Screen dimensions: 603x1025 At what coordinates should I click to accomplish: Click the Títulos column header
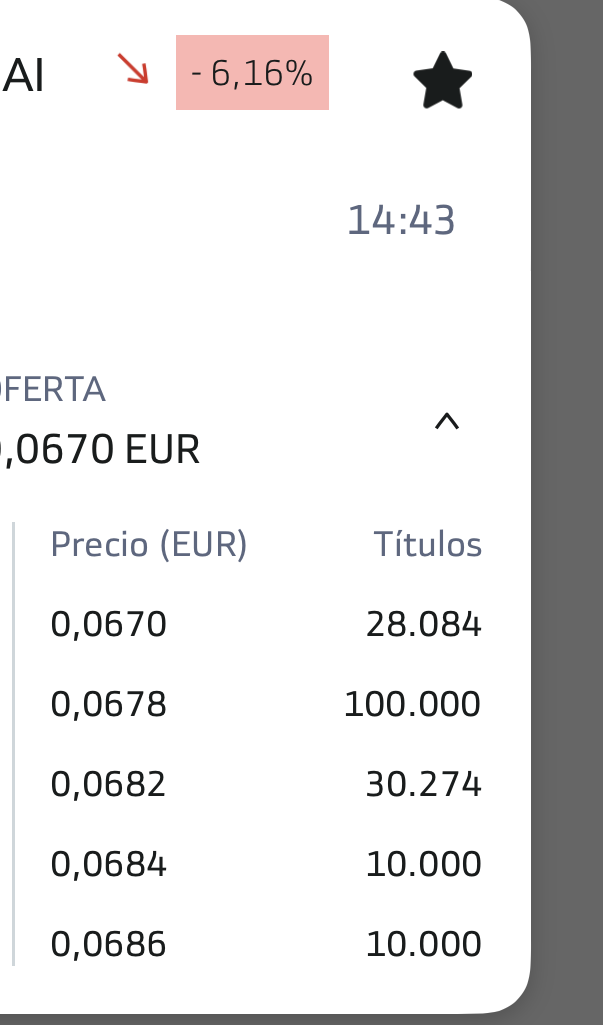428,545
